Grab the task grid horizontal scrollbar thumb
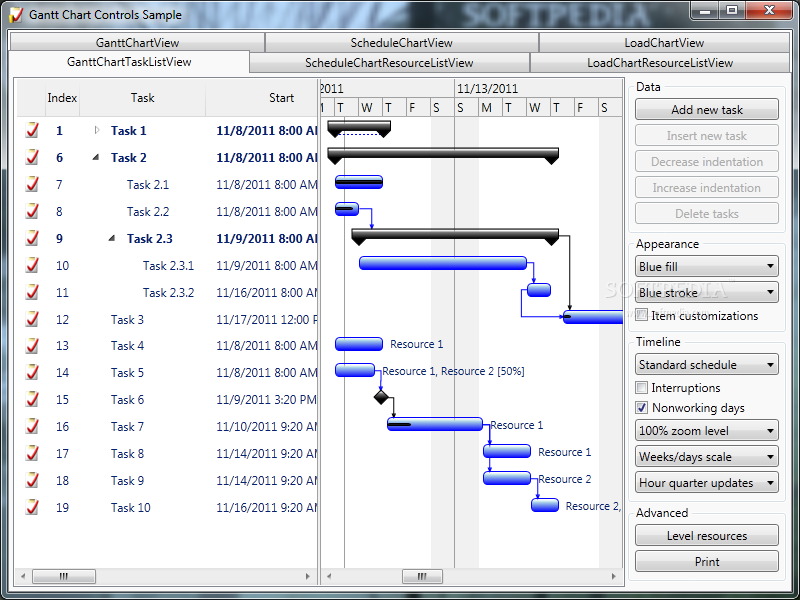The width and height of the screenshot is (800, 600). click(64, 577)
